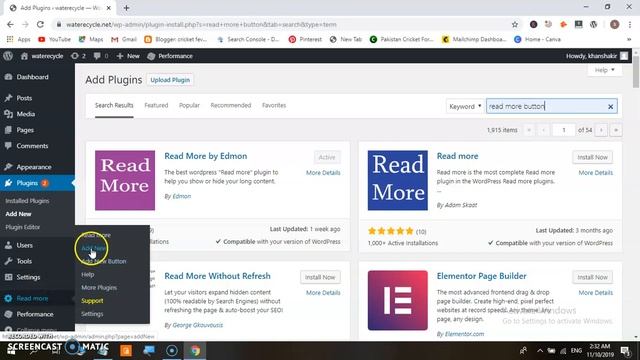Open the updates icon showing 2
The width and height of the screenshot is (640, 360).
click(x=78, y=56)
